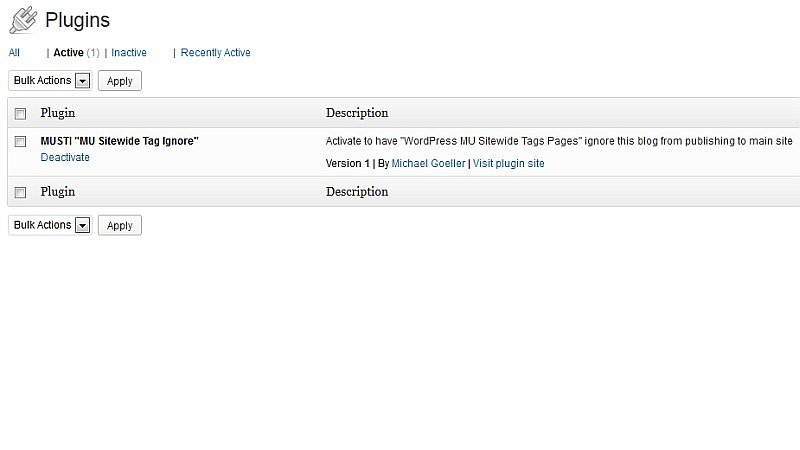This screenshot has width=800, height=450.
Task: Click Apply button below the plugin table
Action: [120, 225]
